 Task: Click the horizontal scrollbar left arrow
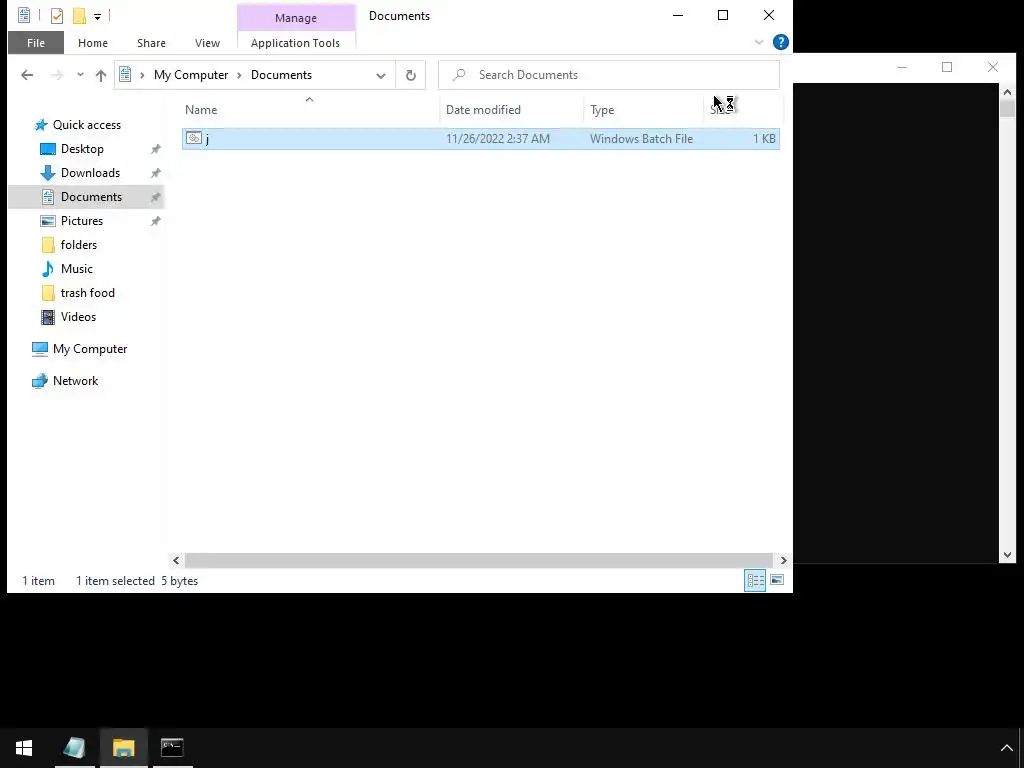point(176,560)
